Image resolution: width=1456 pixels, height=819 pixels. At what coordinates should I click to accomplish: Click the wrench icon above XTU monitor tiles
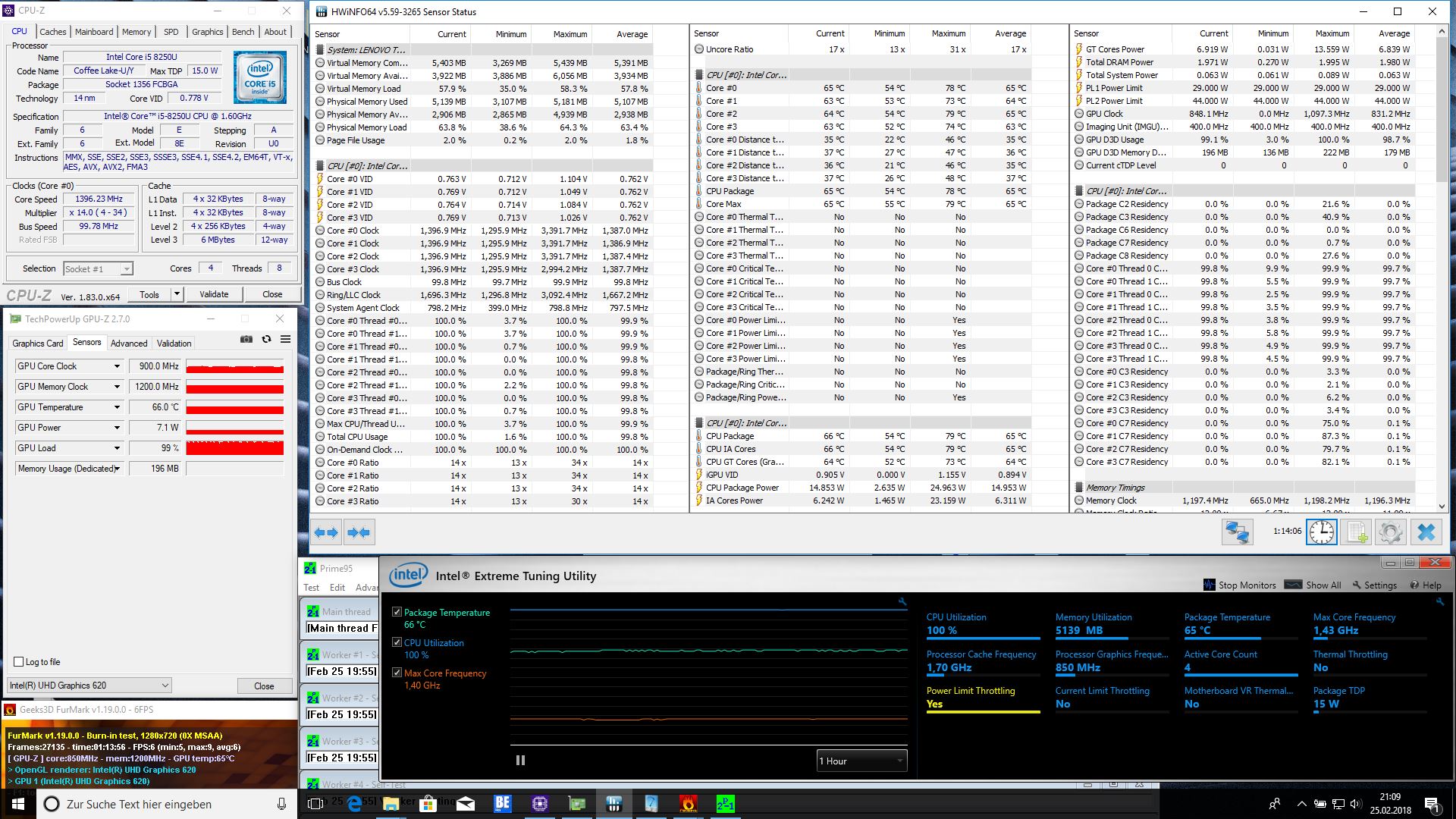click(1439, 601)
